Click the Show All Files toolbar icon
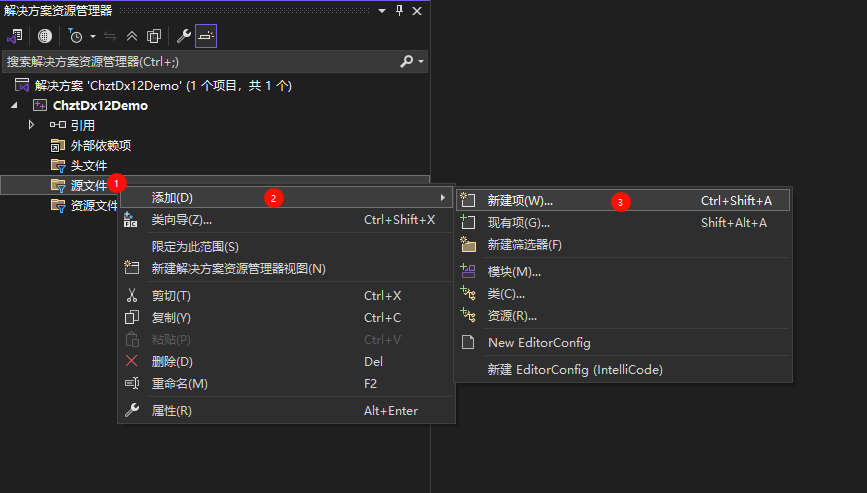Image resolution: width=867 pixels, height=493 pixels. click(154, 36)
